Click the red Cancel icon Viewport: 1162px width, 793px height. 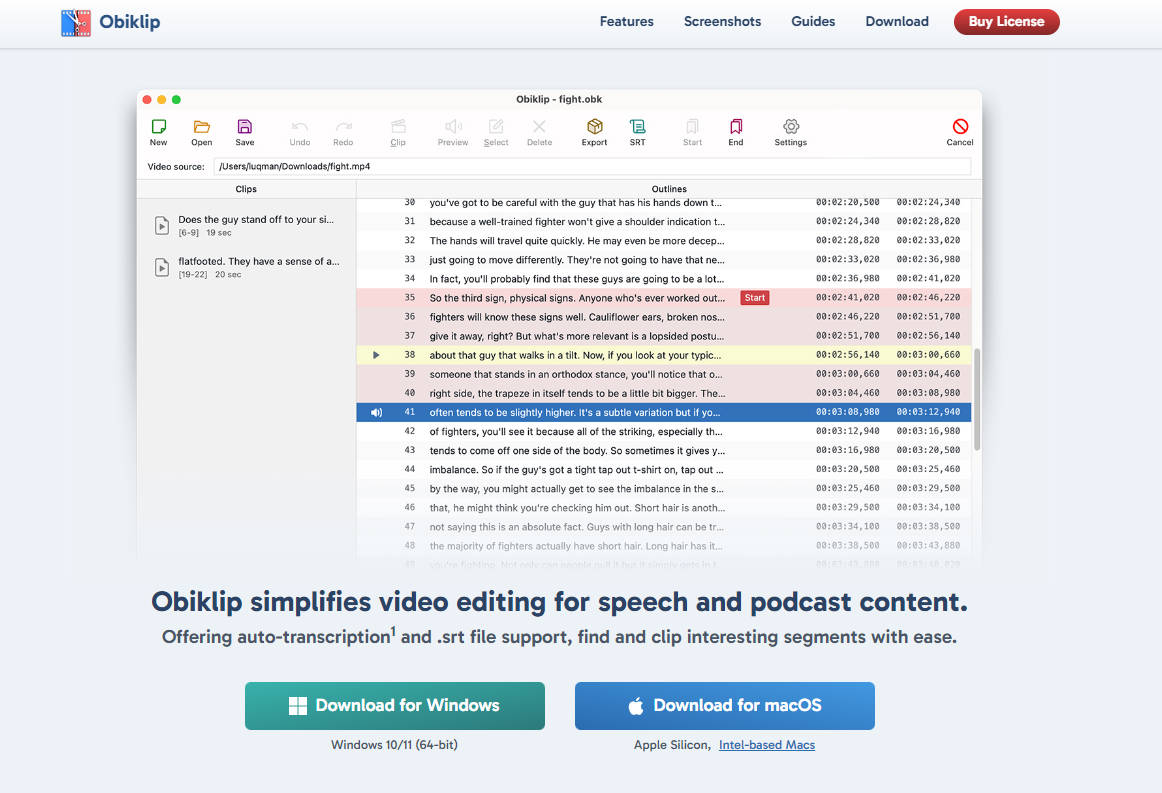click(960, 127)
